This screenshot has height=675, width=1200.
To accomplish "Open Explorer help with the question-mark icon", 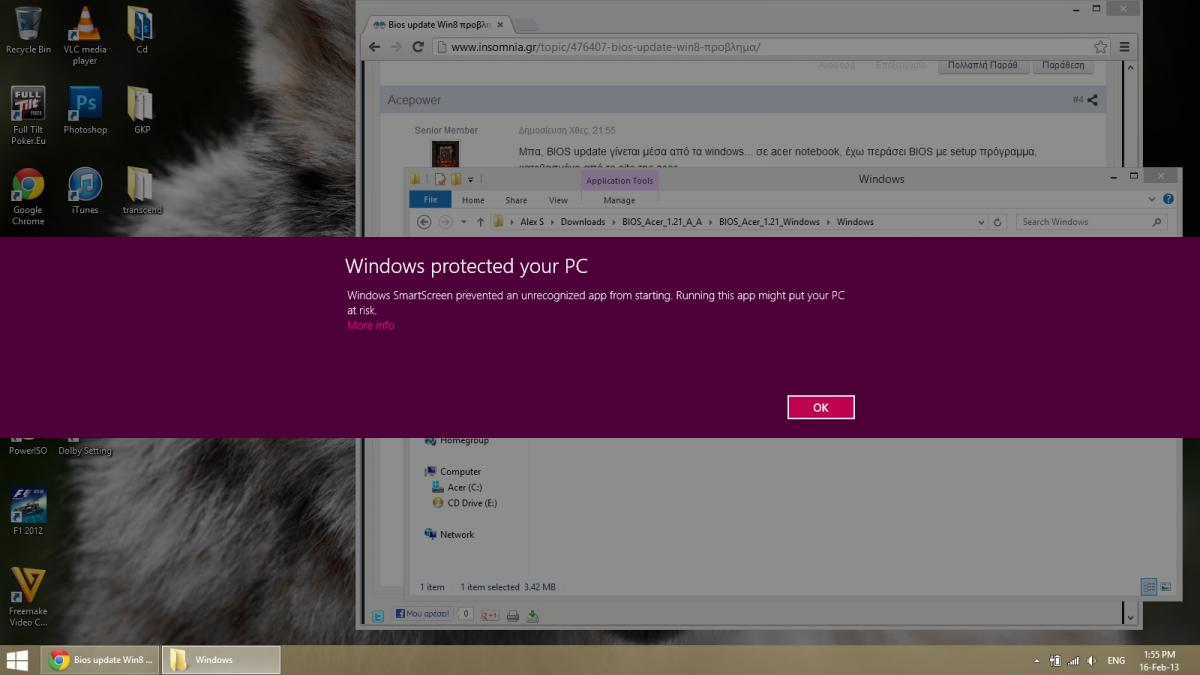I will (1167, 199).
